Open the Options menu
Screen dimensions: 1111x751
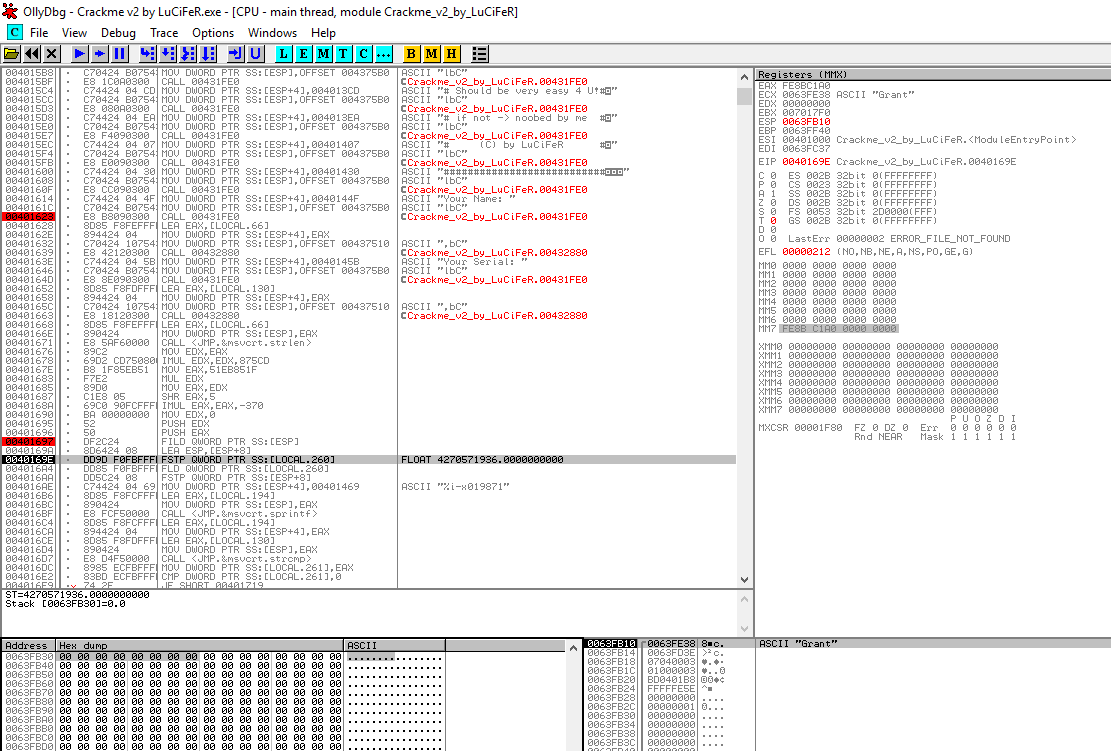click(x=213, y=33)
